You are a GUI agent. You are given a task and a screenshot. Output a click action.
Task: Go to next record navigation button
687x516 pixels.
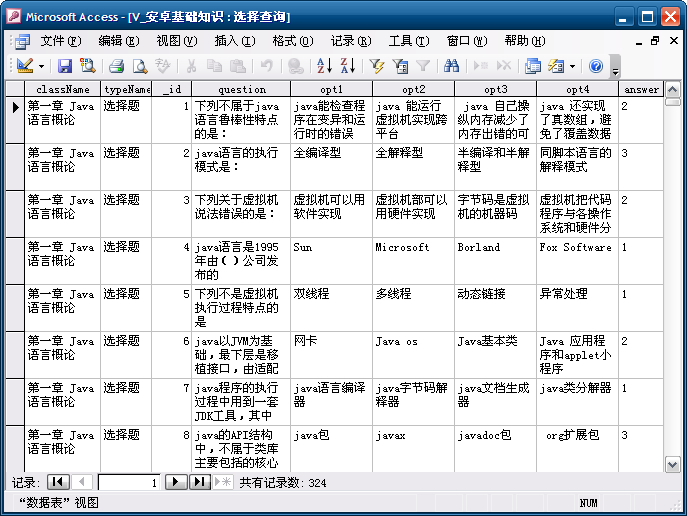tap(176, 482)
